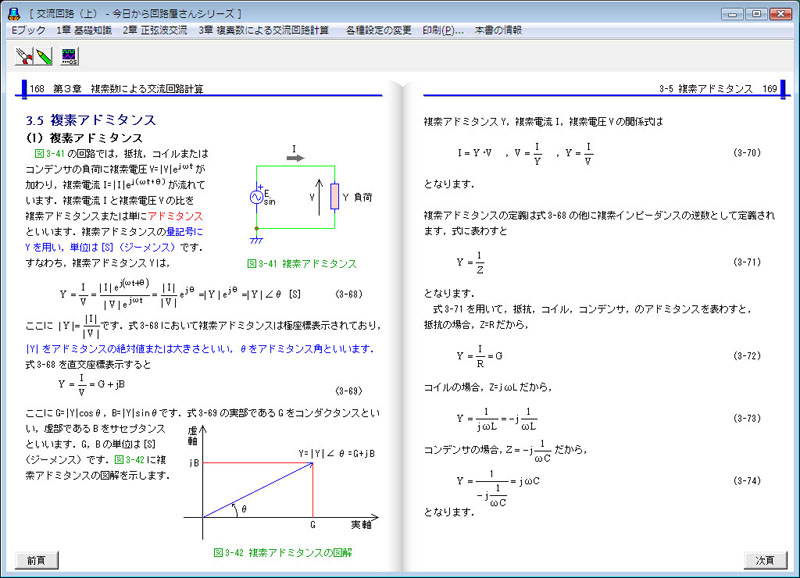The image size is (800, 578).
Task: Close the e-book window
Action: (781, 14)
